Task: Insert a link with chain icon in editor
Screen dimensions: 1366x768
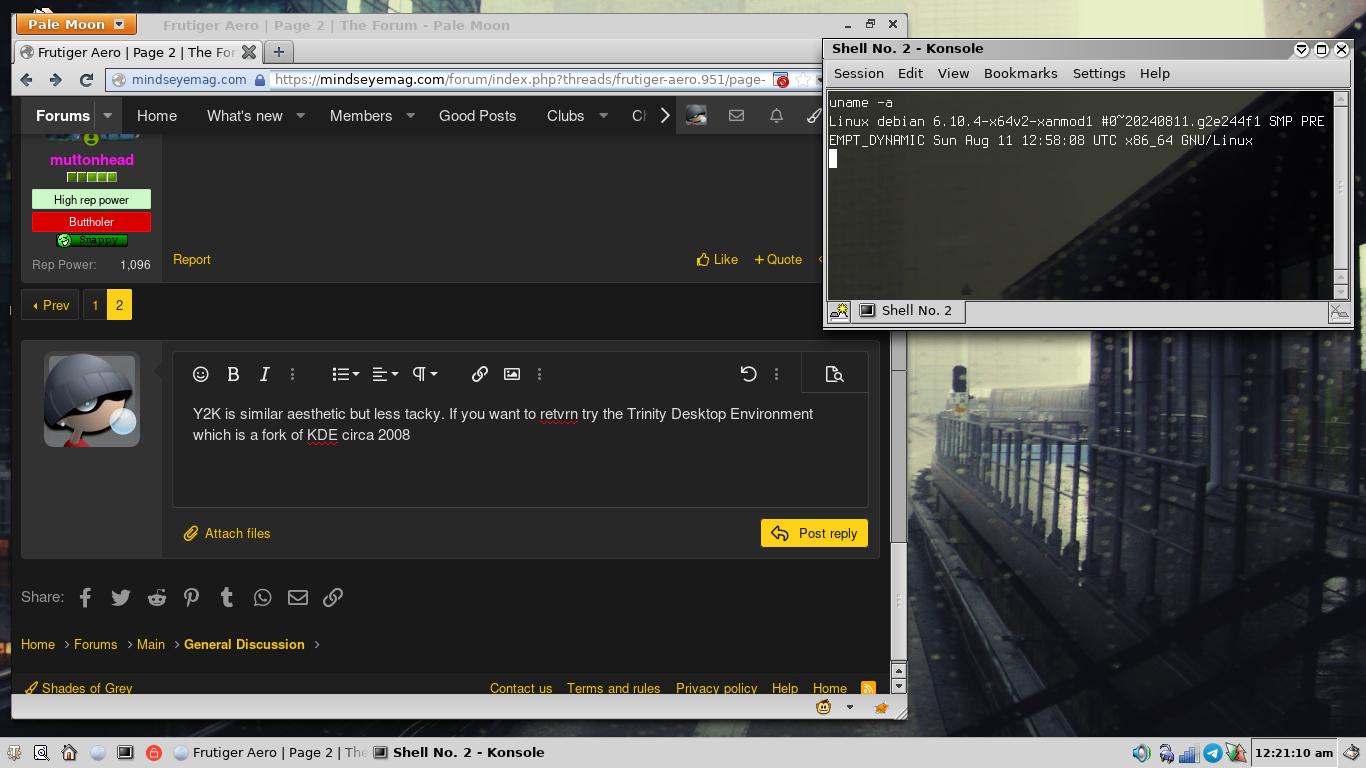Action: [x=480, y=374]
